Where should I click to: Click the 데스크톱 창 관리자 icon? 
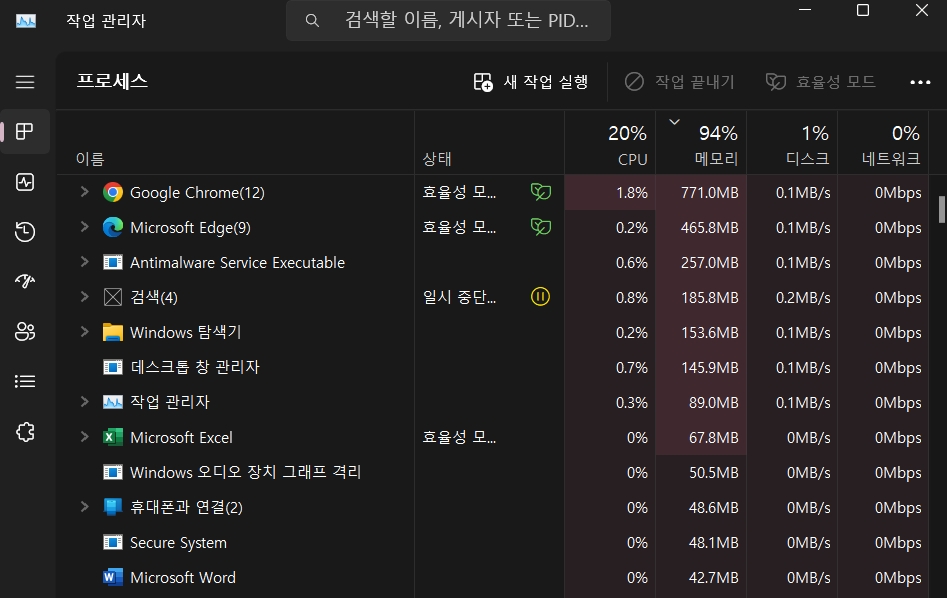click(112, 367)
